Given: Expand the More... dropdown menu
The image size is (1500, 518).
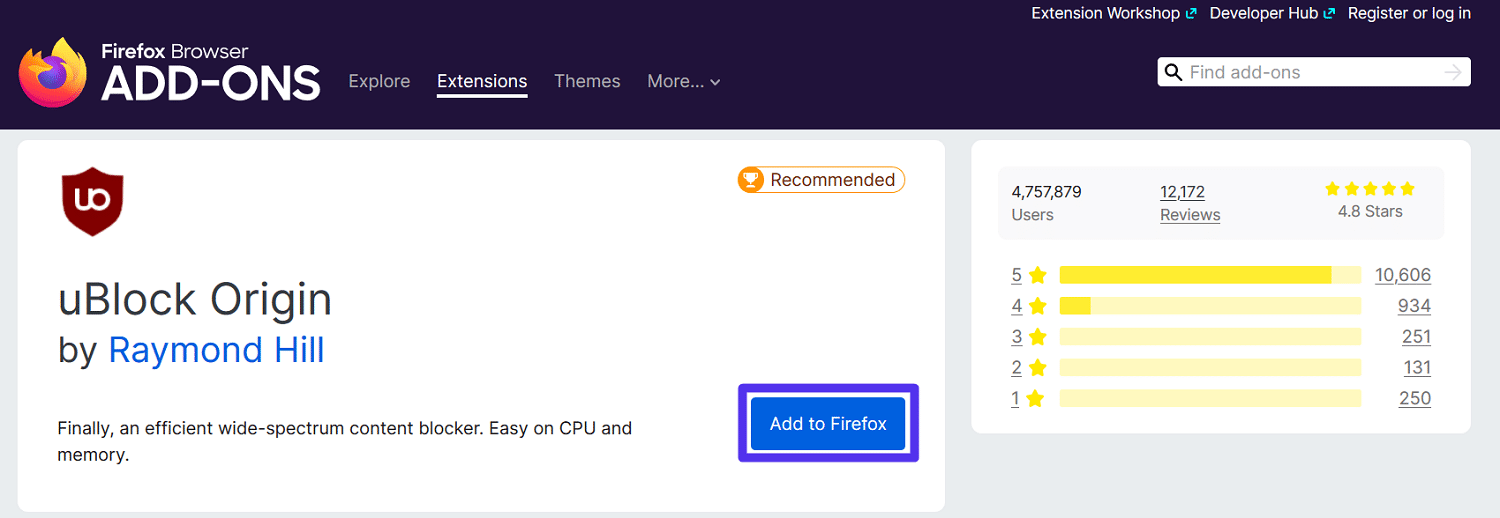Looking at the screenshot, I should [684, 81].
